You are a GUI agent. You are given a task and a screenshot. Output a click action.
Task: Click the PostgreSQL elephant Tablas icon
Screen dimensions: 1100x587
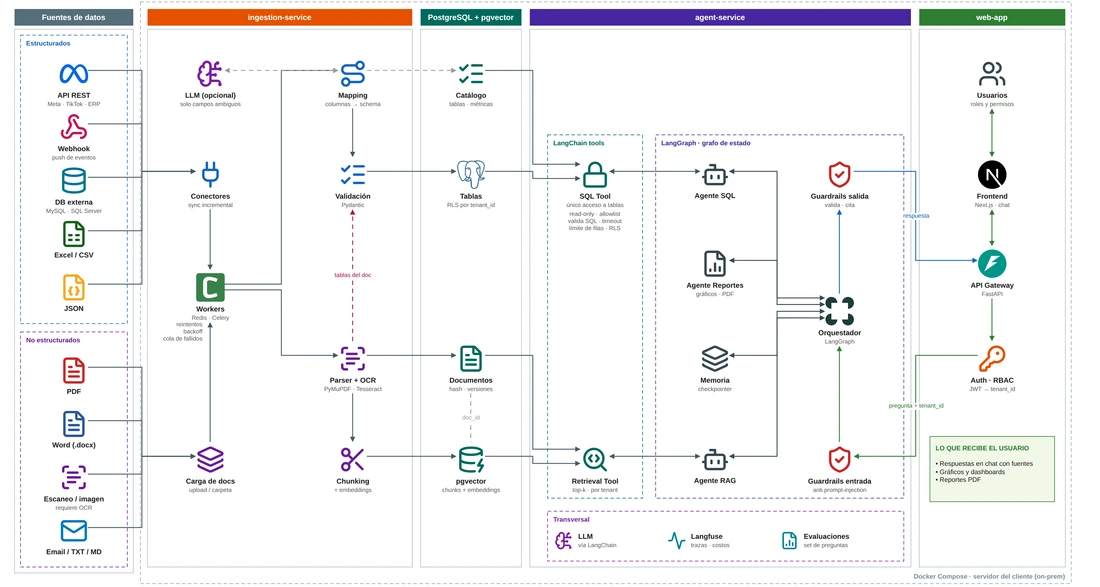[471, 174]
